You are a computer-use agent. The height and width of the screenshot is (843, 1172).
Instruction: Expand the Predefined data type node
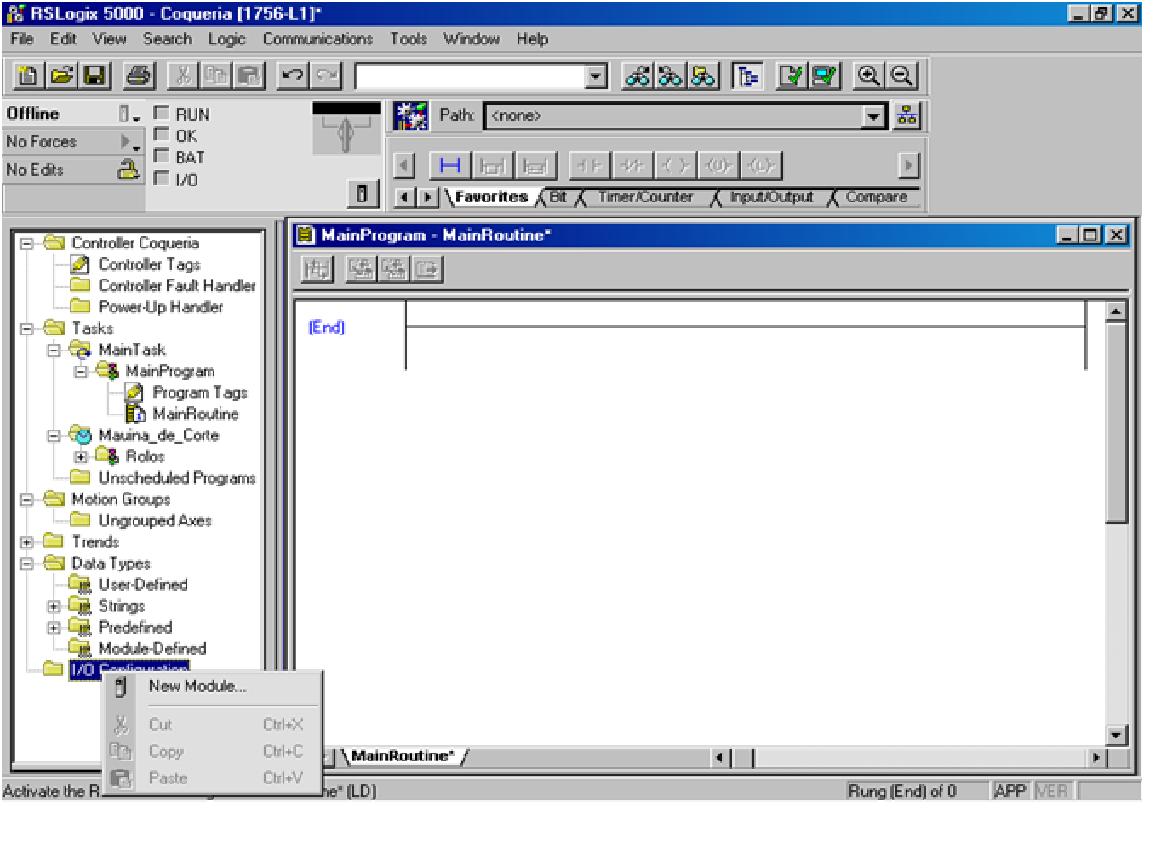(54, 628)
